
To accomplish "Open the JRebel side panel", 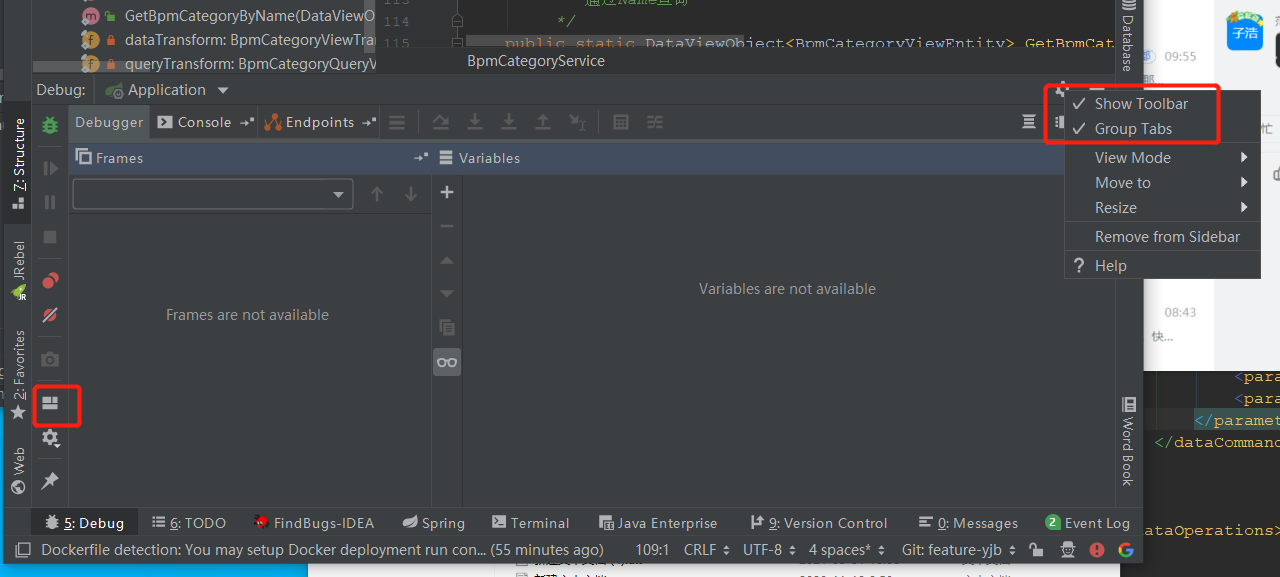I will point(18,272).
